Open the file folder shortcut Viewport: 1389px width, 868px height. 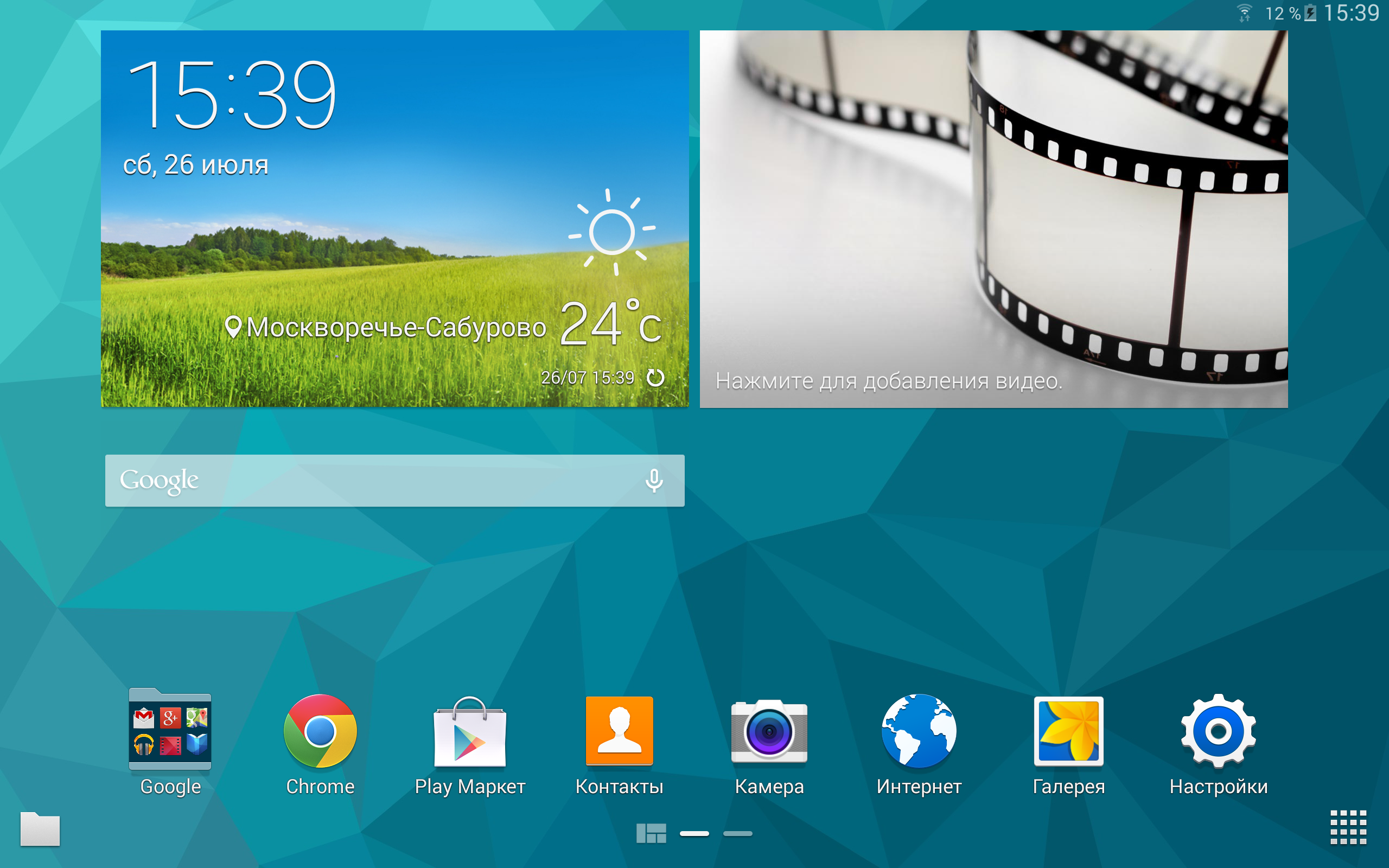[40, 828]
